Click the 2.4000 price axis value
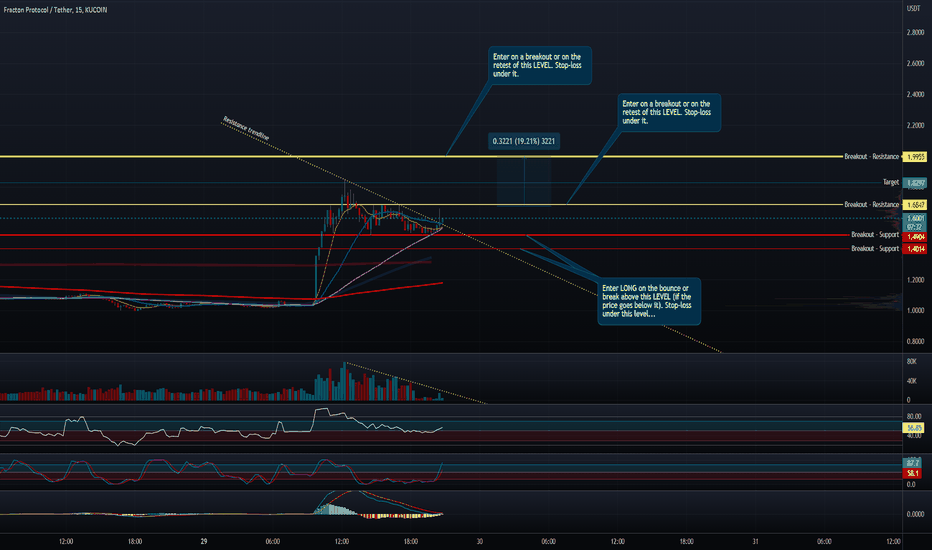The width and height of the screenshot is (932, 550). (x=915, y=95)
